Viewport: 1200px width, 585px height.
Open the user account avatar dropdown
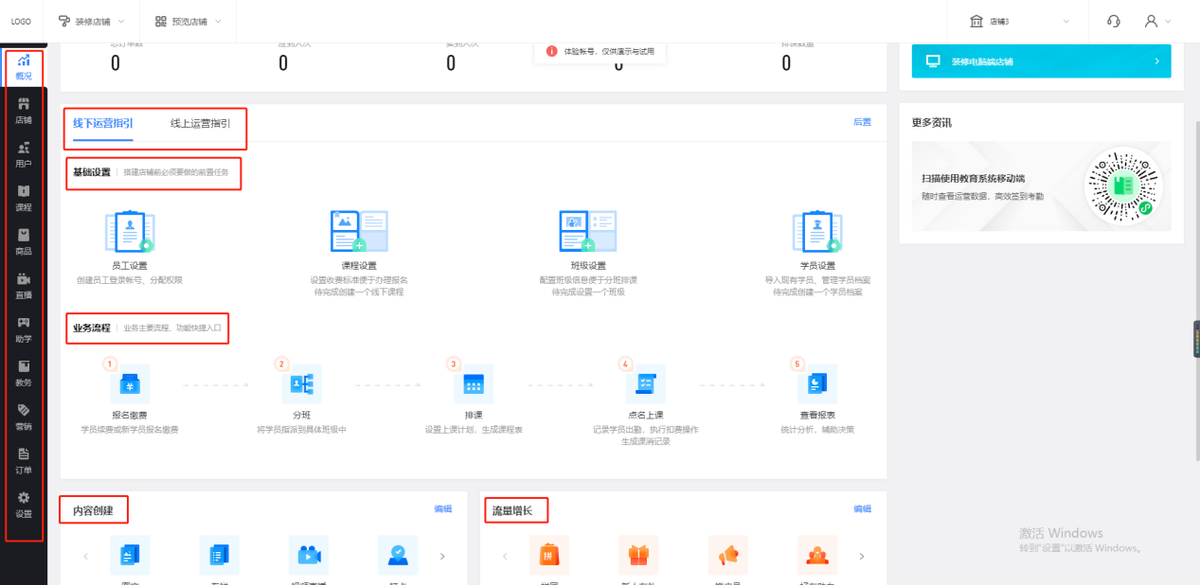[1157, 21]
